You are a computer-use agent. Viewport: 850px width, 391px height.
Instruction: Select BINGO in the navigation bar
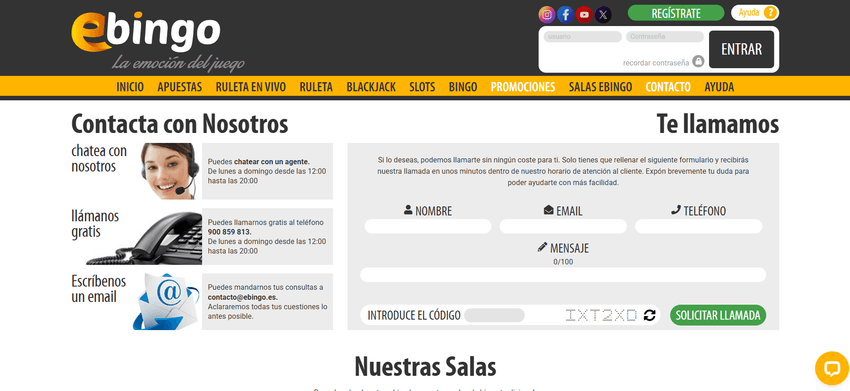tap(463, 87)
